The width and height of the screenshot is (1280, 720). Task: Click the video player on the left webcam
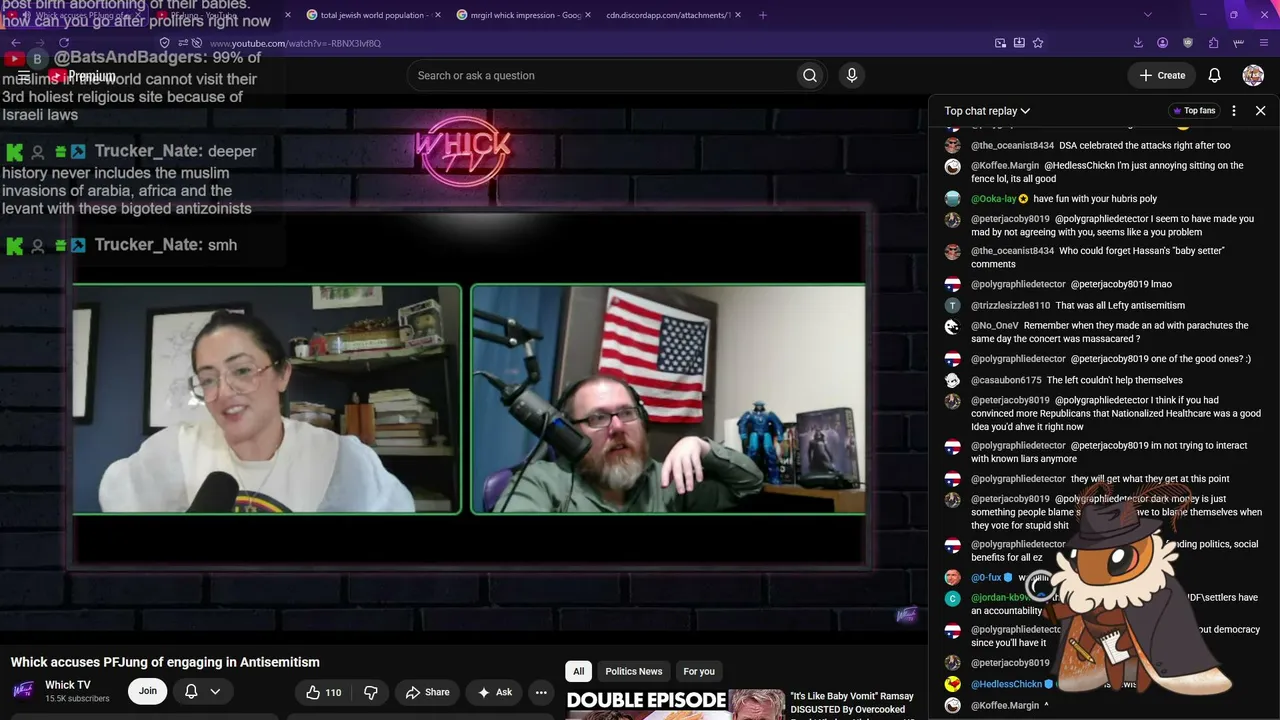[266, 400]
